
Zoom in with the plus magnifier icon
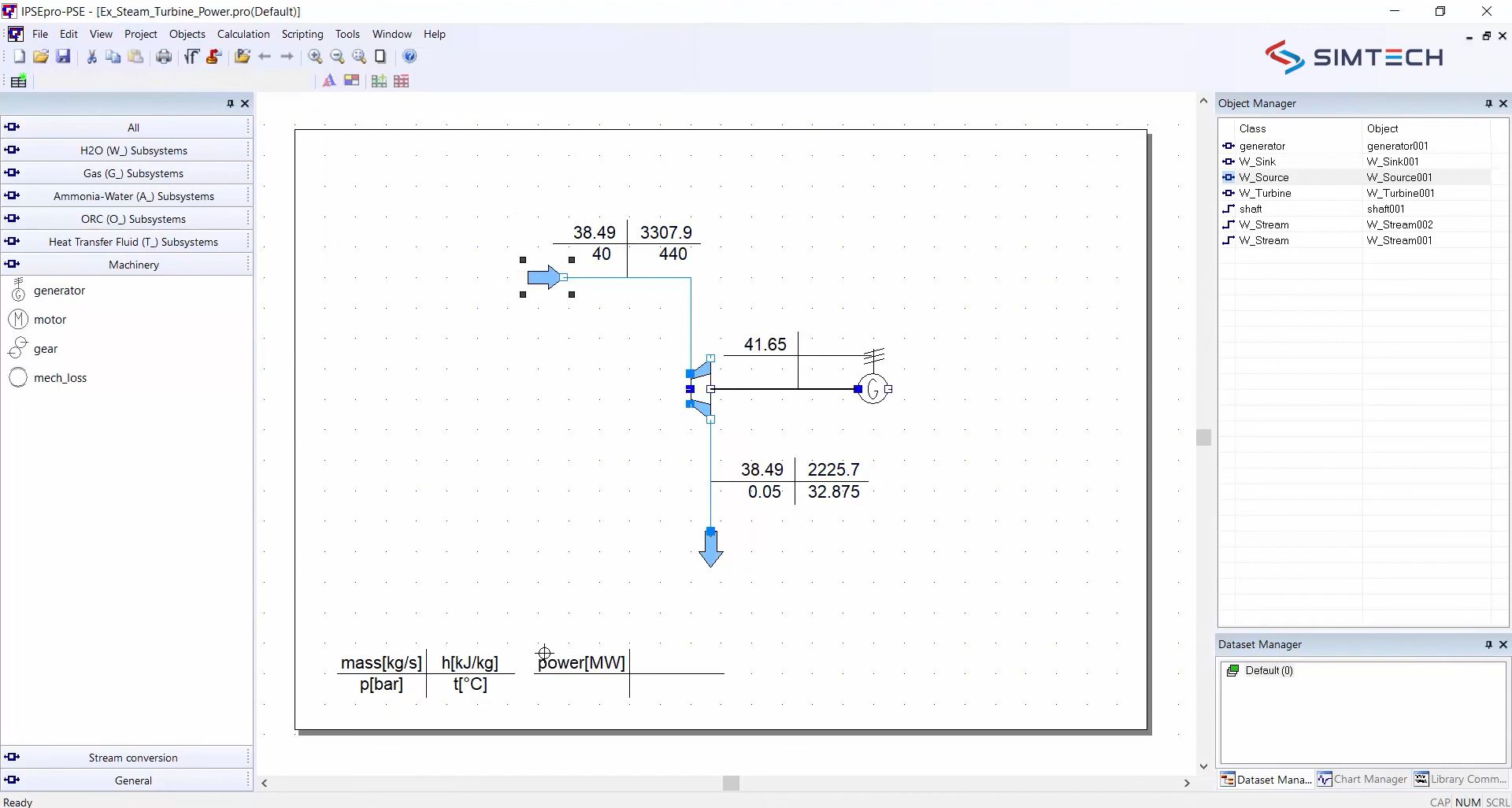[315, 57]
